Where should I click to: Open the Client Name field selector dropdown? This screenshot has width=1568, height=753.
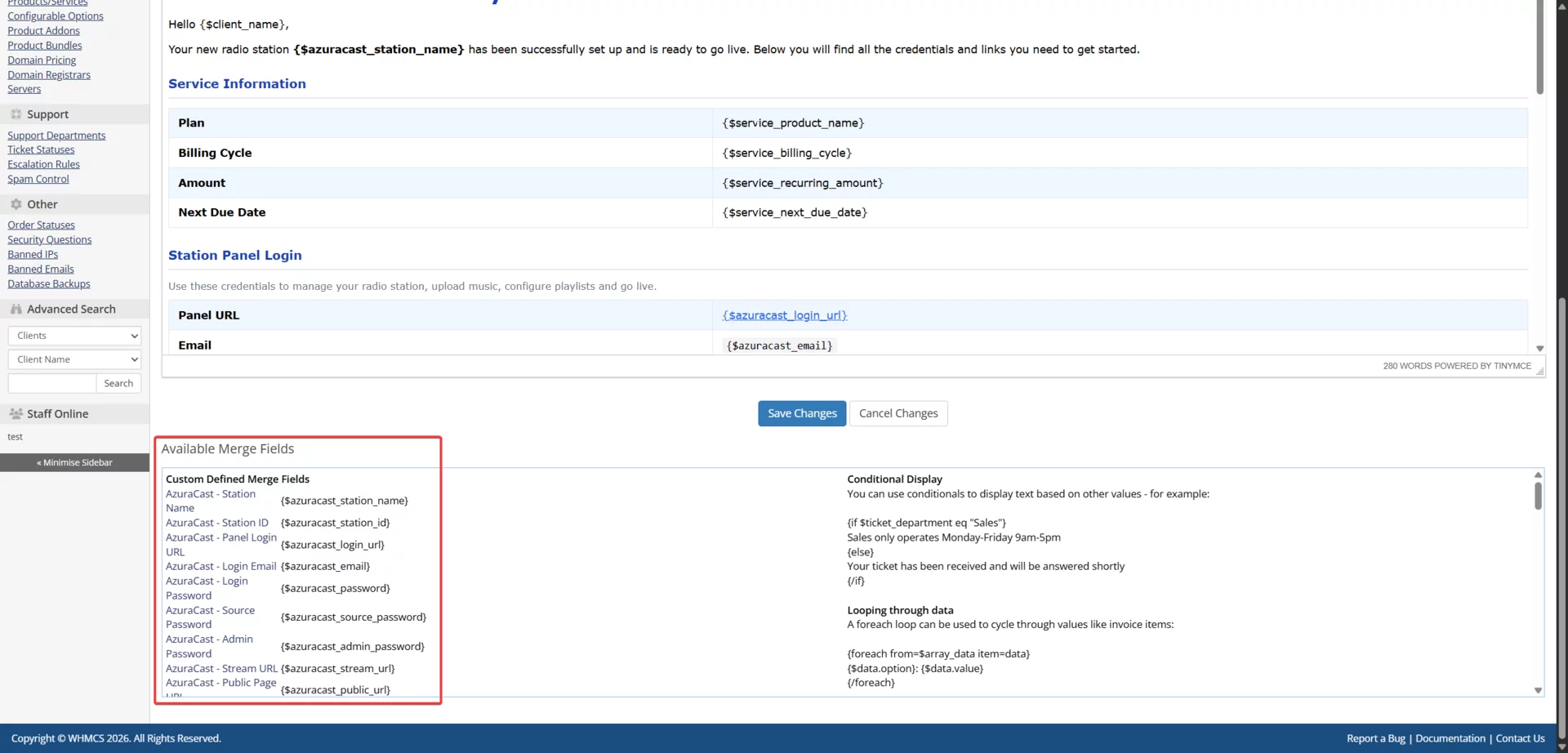click(73, 359)
